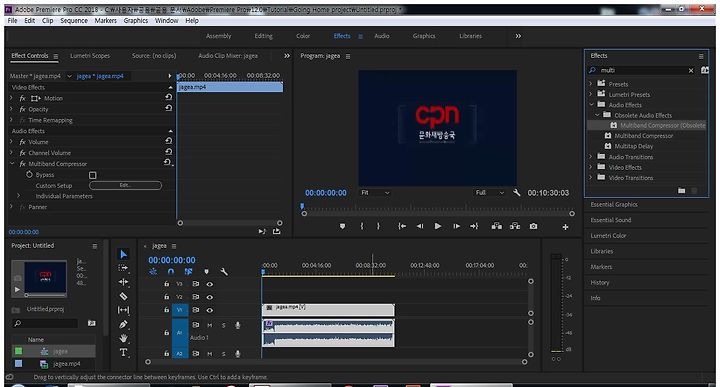Click the Program Monitor playhead marker
The width and height of the screenshot is (720, 387).
pyautogui.click(x=302, y=207)
